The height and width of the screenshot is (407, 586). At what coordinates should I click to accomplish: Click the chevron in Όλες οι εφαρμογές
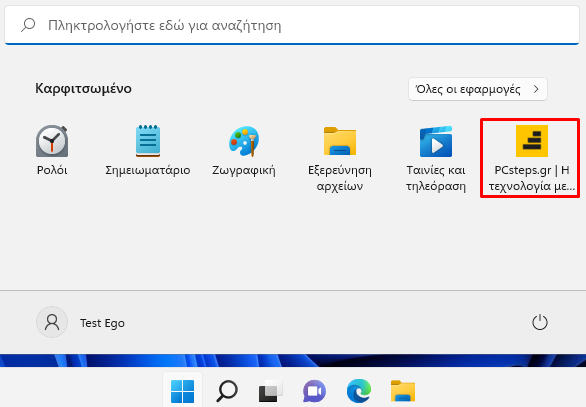[x=536, y=89]
